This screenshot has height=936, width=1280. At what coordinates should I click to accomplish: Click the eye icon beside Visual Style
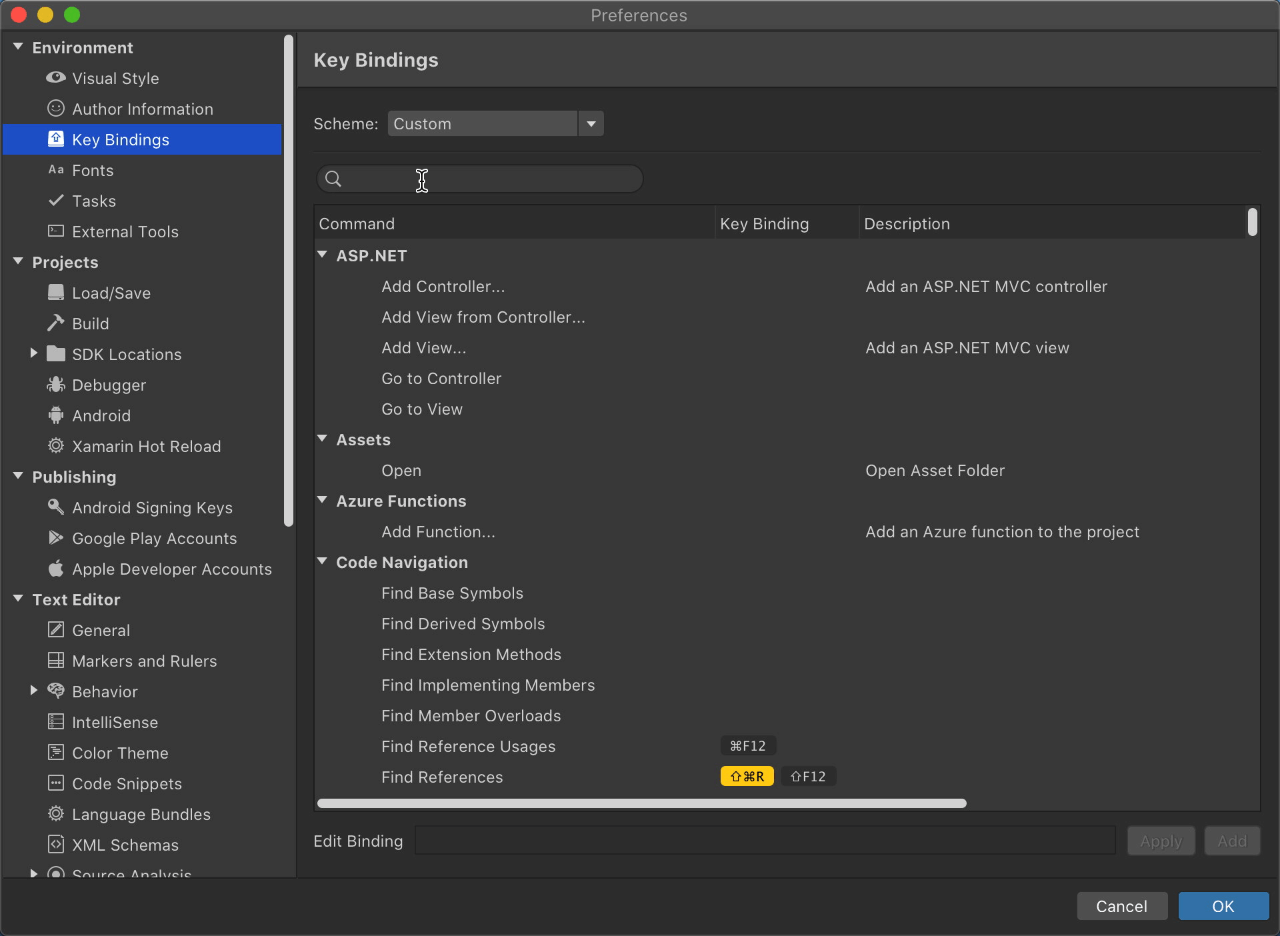(56, 78)
